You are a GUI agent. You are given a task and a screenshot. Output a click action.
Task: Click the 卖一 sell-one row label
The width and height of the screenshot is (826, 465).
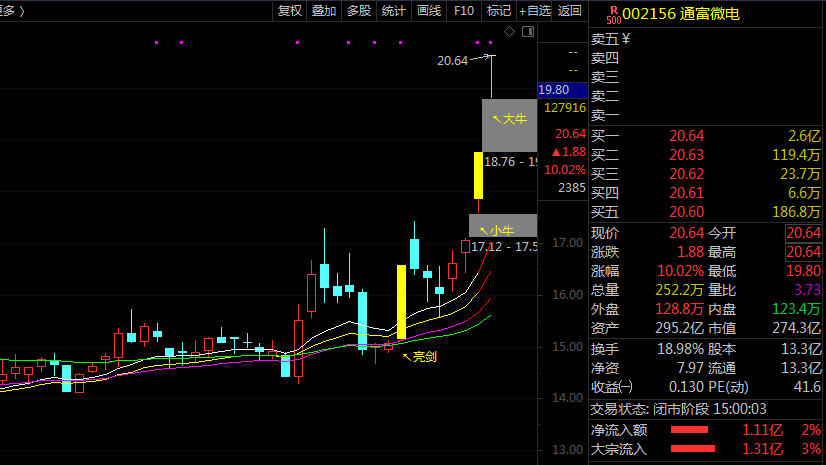click(x=605, y=115)
